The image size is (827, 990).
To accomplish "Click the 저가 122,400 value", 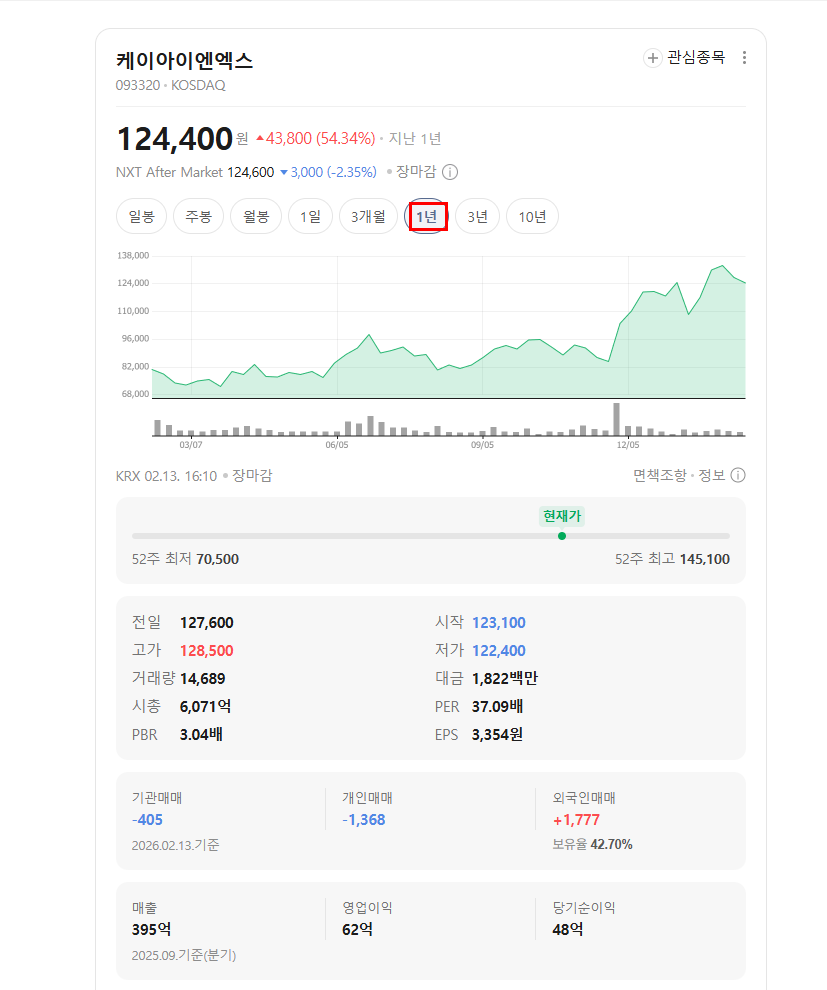I will pyautogui.click(x=499, y=650).
